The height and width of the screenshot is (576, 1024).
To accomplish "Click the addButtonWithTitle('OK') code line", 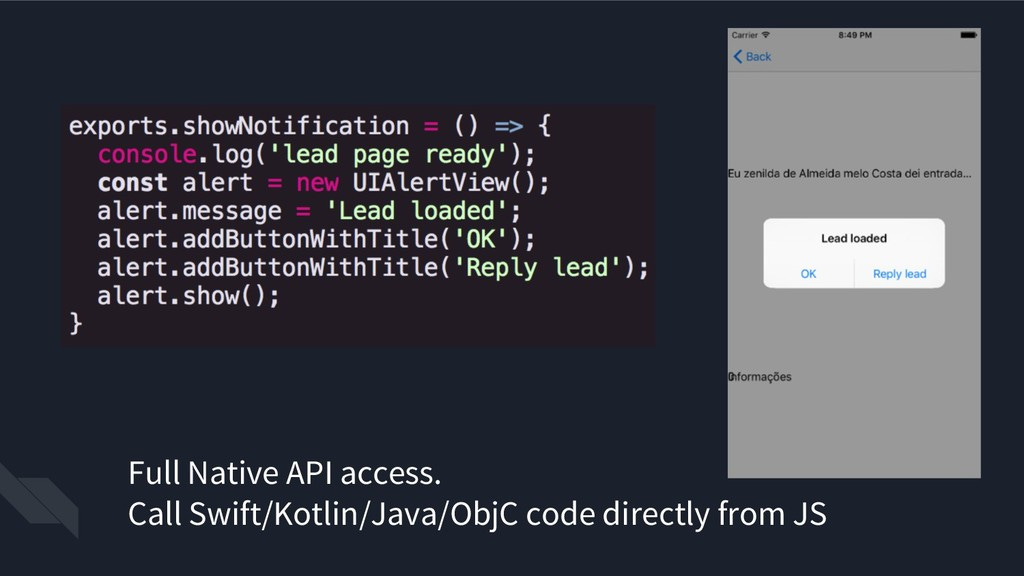I will point(316,239).
